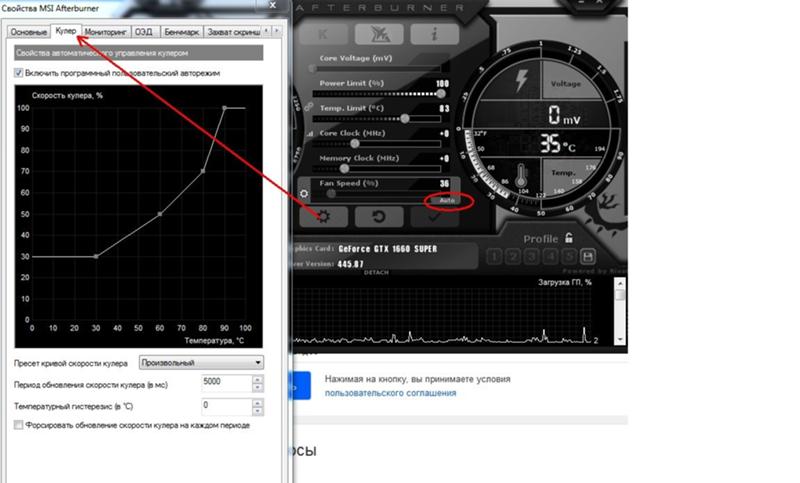
Task: Open the information 'i' button
Action: [434, 34]
